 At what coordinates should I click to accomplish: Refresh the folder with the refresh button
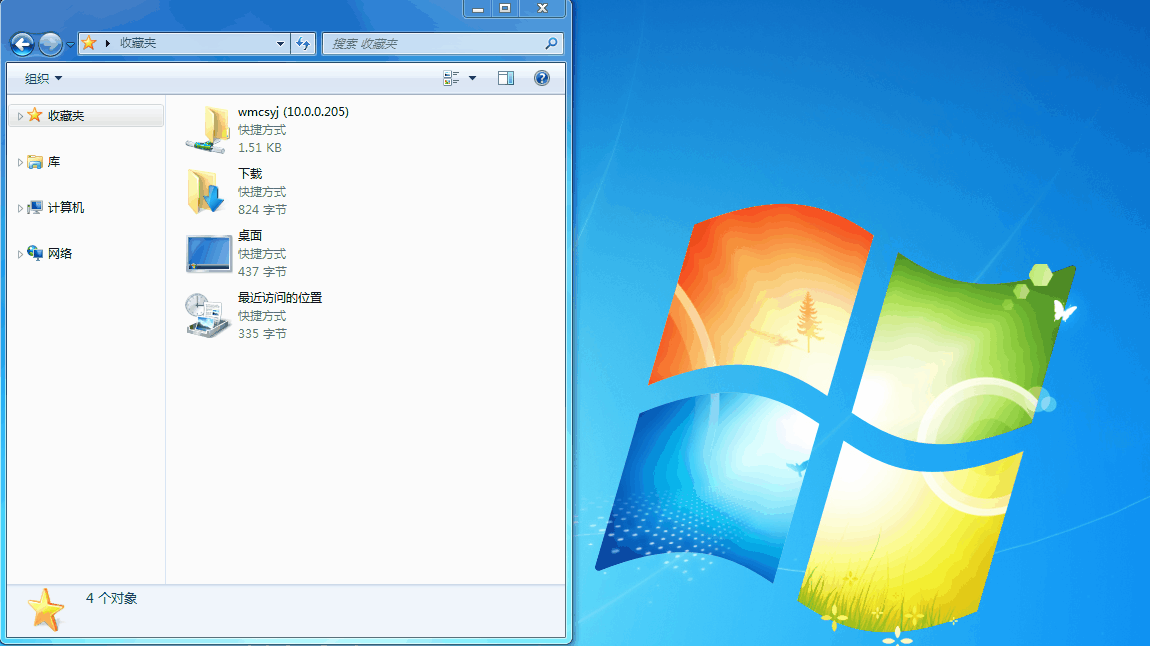(303, 43)
